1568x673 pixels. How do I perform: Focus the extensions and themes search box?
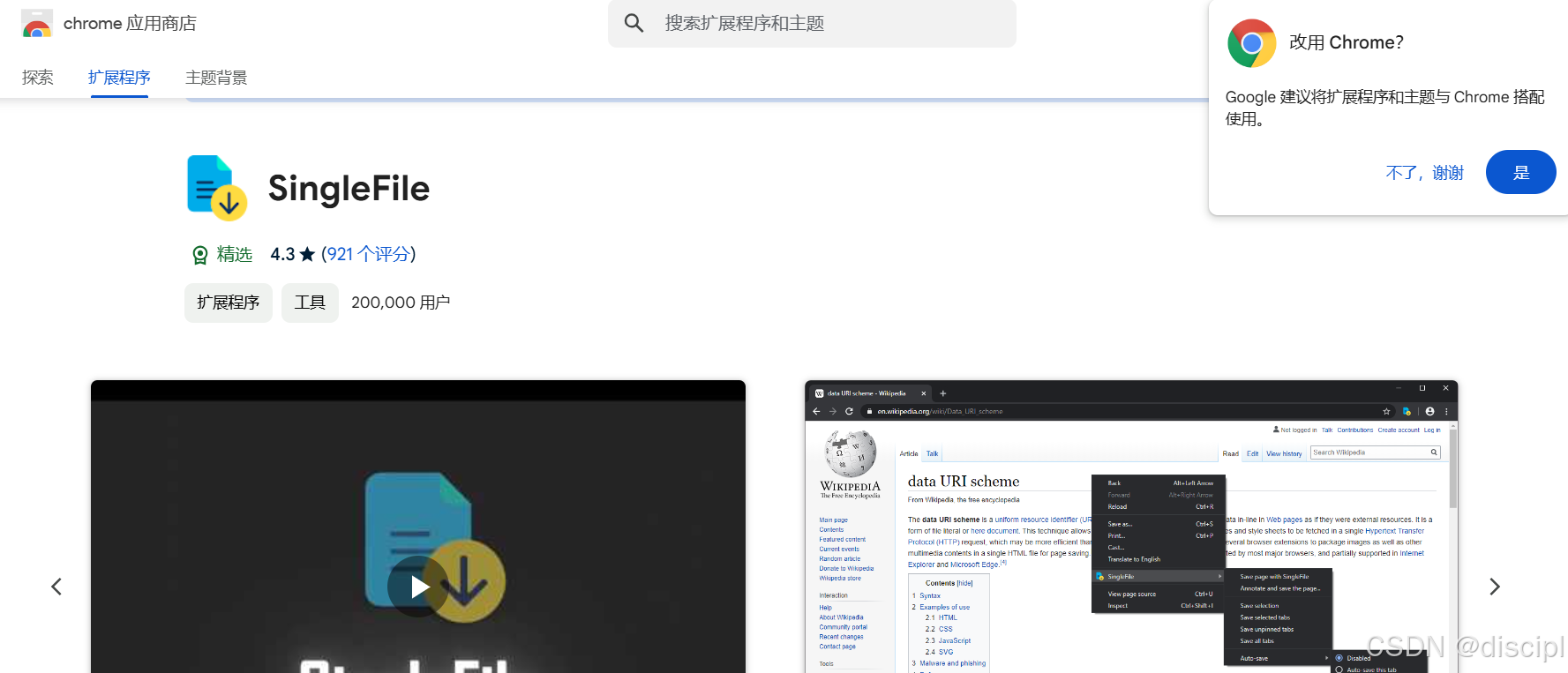(812, 23)
